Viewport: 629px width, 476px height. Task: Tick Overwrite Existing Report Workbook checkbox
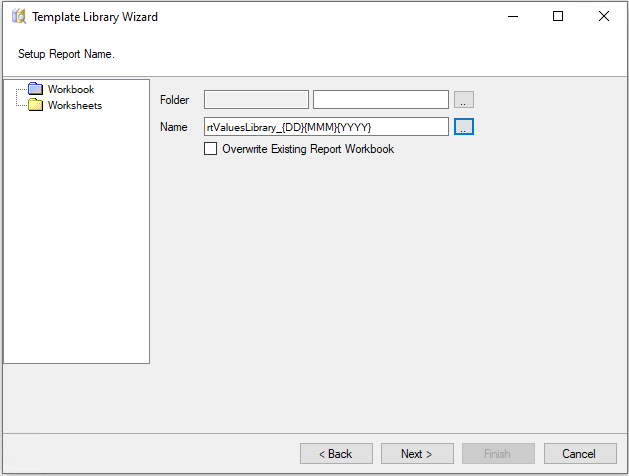(x=211, y=149)
